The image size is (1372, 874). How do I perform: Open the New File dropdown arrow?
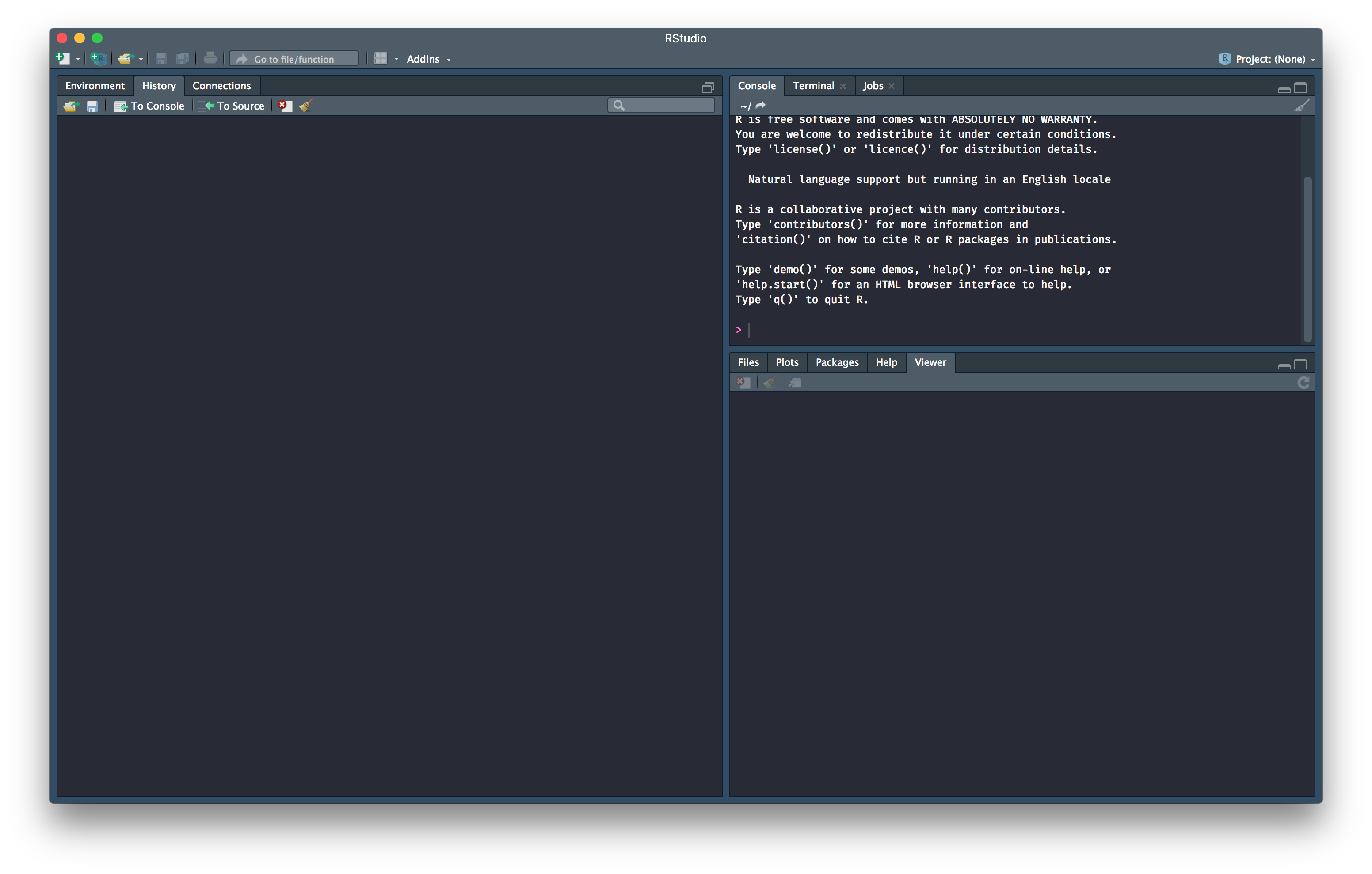pos(78,59)
